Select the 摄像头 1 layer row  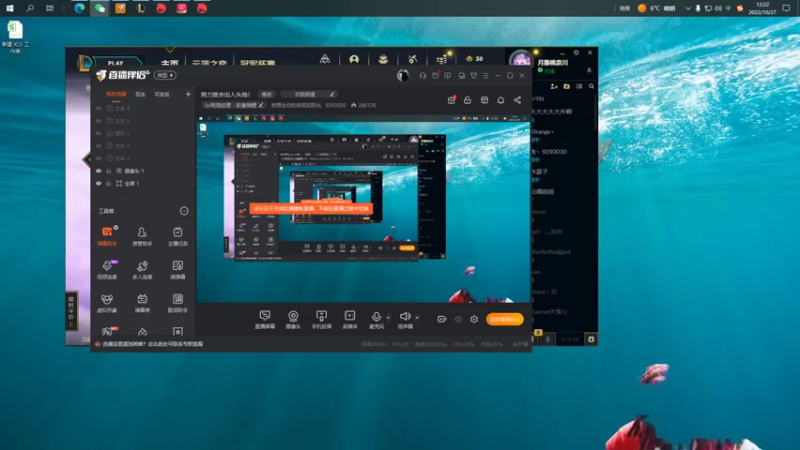(x=142, y=171)
